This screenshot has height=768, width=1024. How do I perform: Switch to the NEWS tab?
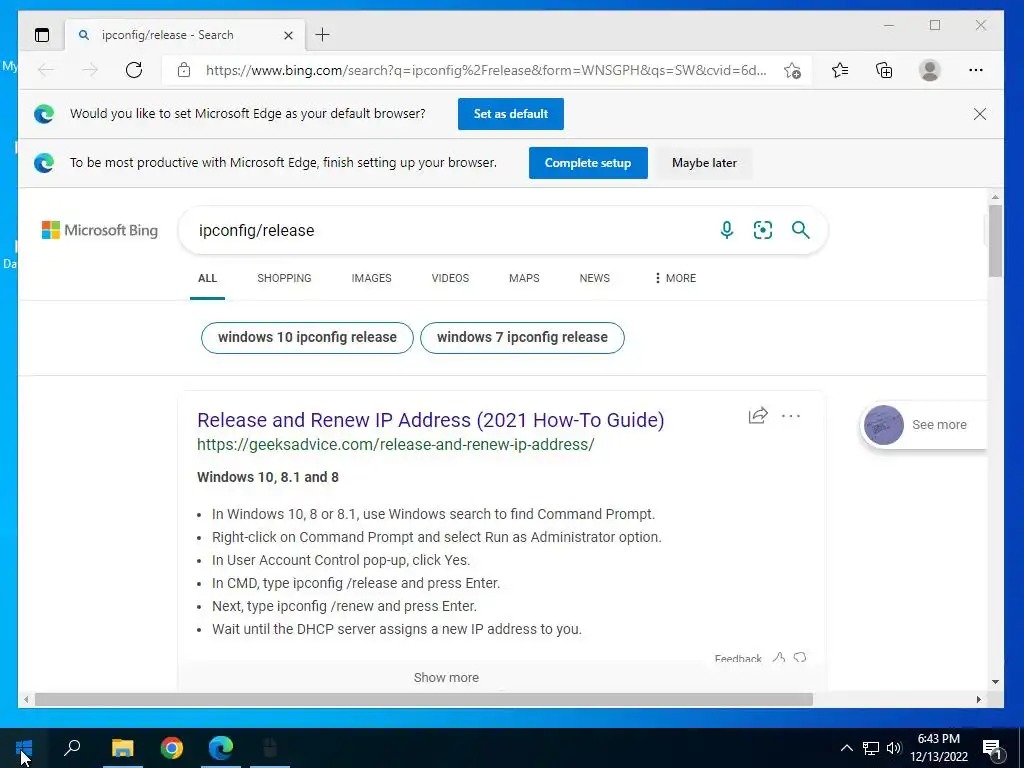[x=594, y=278]
